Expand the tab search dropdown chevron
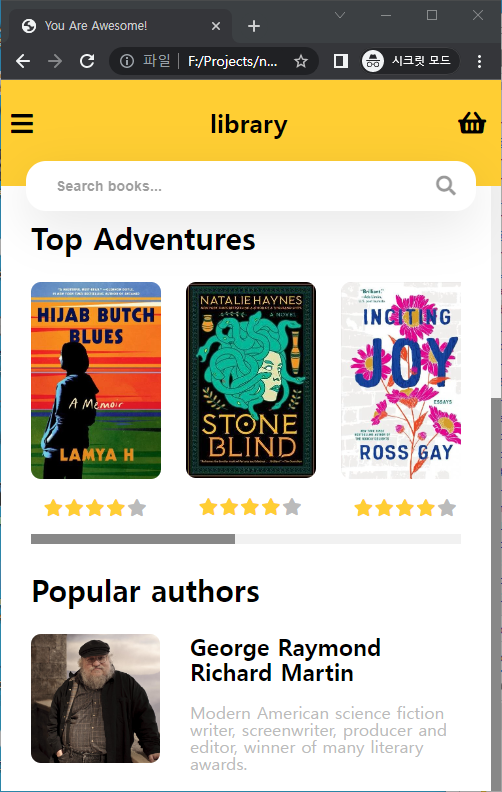Image resolution: width=502 pixels, height=792 pixels. [x=340, y=15]
